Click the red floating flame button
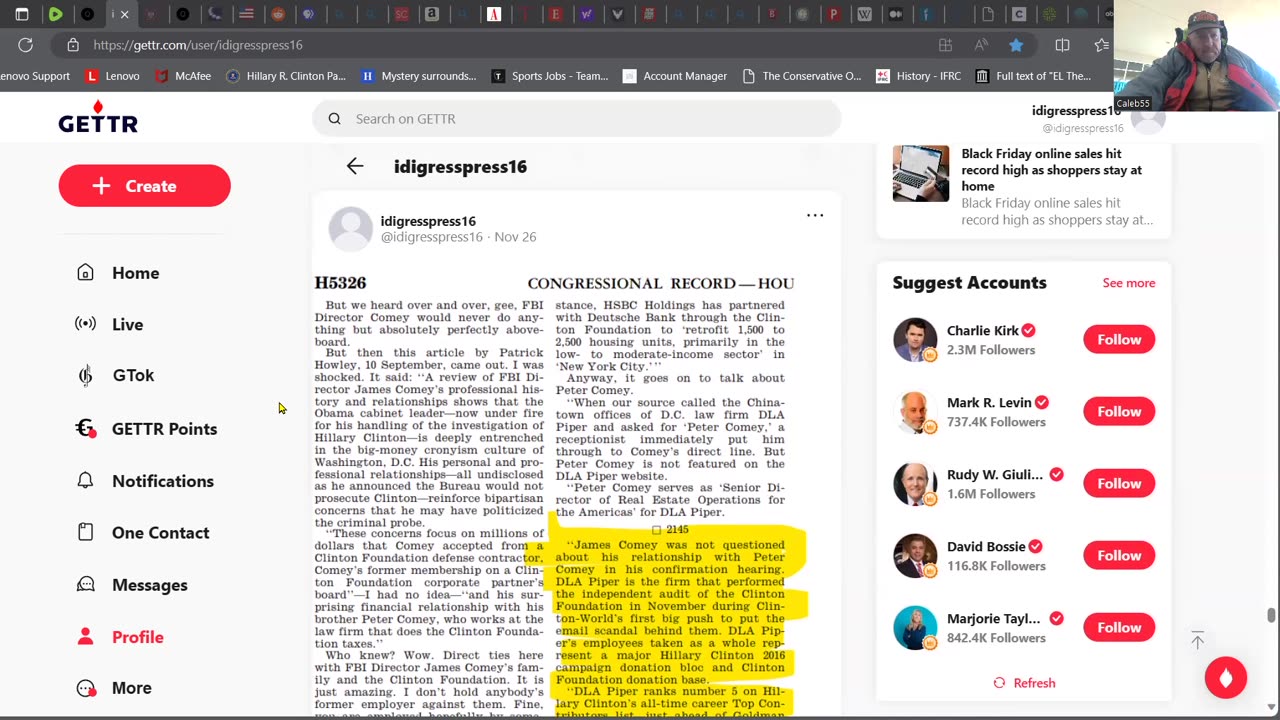 [x=1226, y=677]
